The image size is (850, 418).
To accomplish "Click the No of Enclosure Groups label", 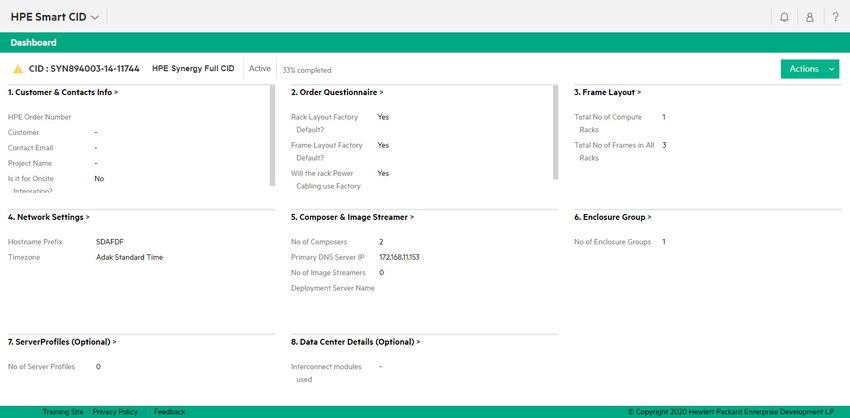I will coord(613,242).
